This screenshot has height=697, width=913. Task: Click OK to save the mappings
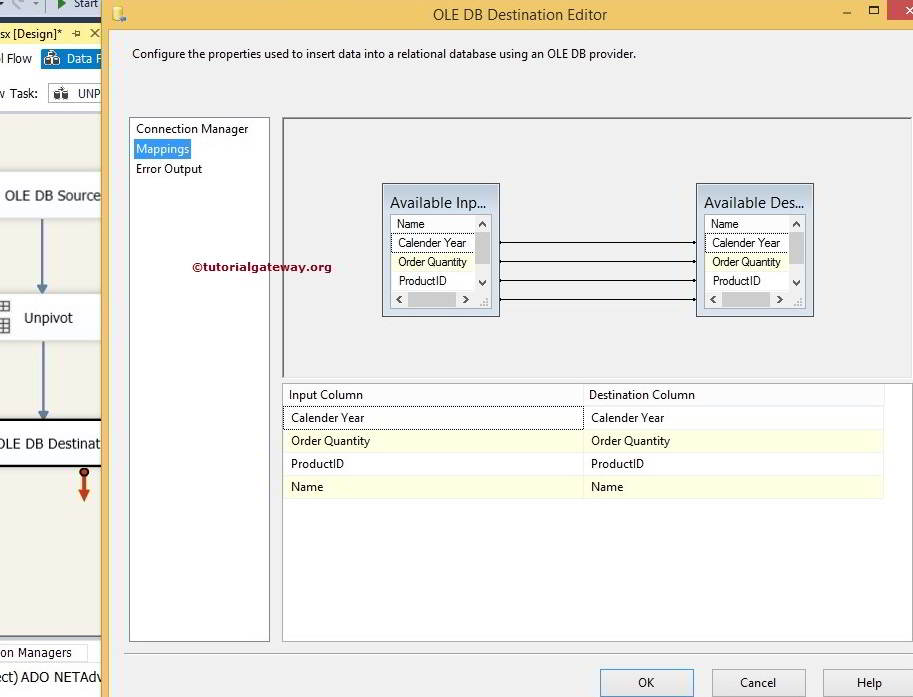646,682
